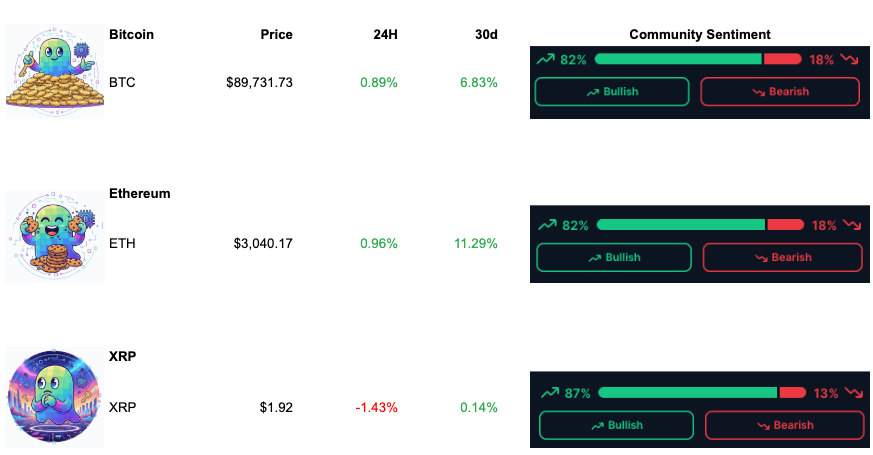
Task: Click the circular XRP mascot image
Action: (x=55, y=397)
